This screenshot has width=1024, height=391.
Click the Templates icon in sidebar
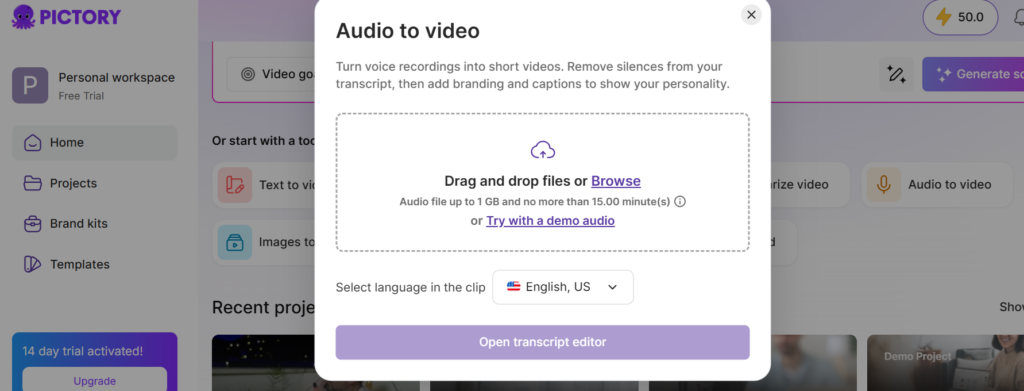pos(33,264)
